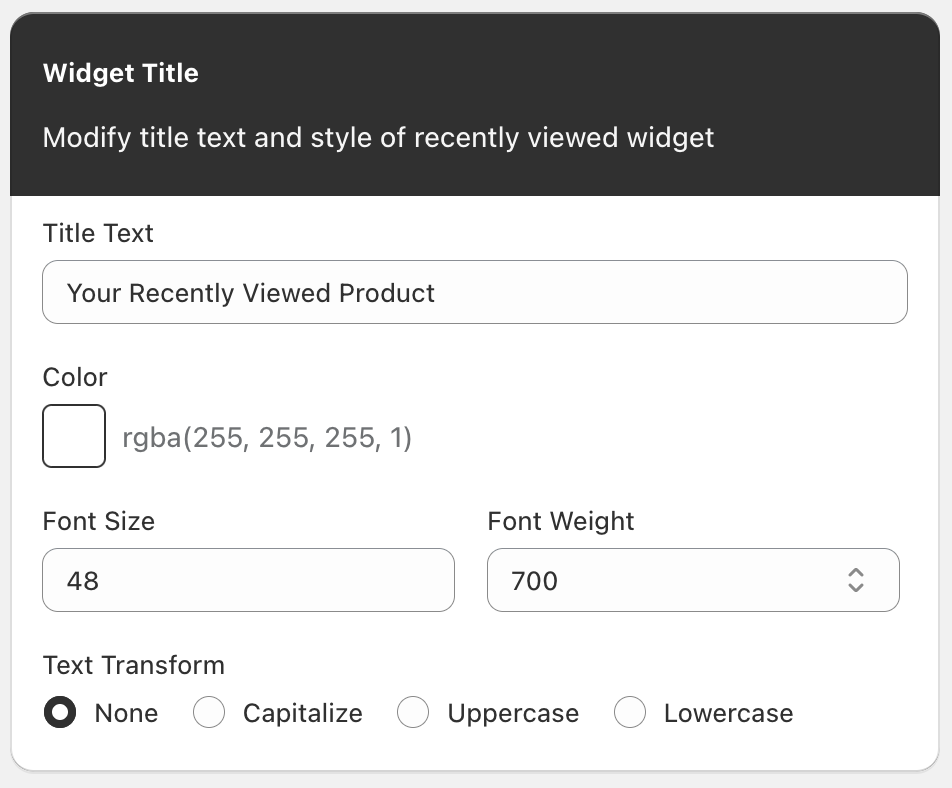Open the white color swatch picker
Screen dimensions: 952x788
click(74, 436)
